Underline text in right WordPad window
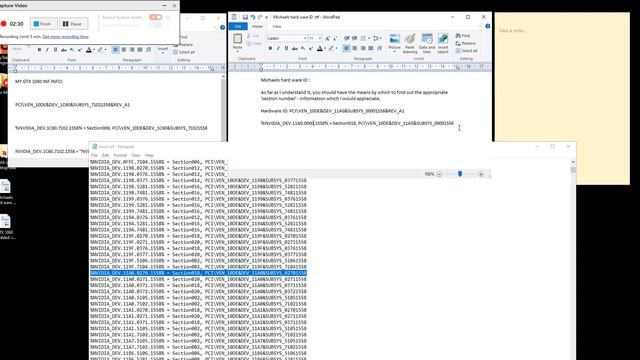This screenshot has width=640, height=360. pos(287,49)
